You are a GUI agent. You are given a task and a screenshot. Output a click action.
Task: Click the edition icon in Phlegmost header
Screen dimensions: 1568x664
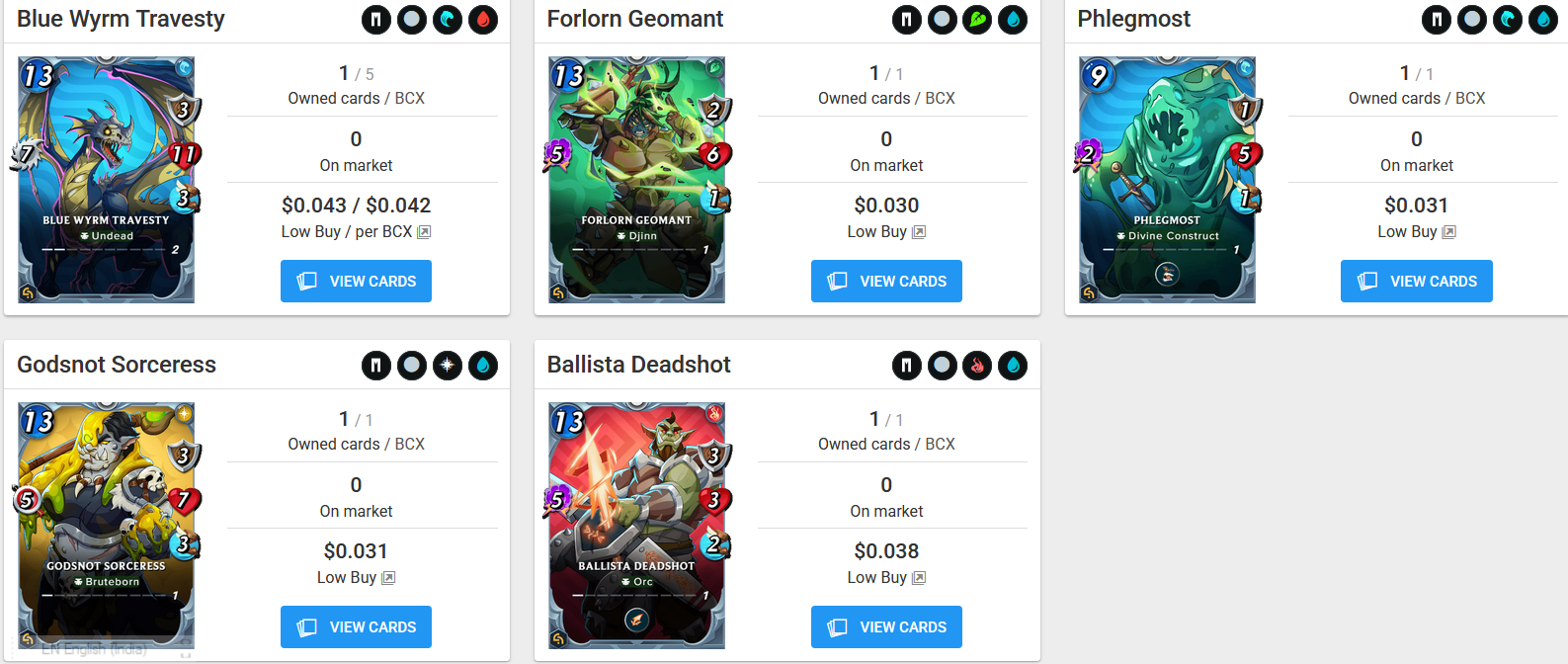1437,20
